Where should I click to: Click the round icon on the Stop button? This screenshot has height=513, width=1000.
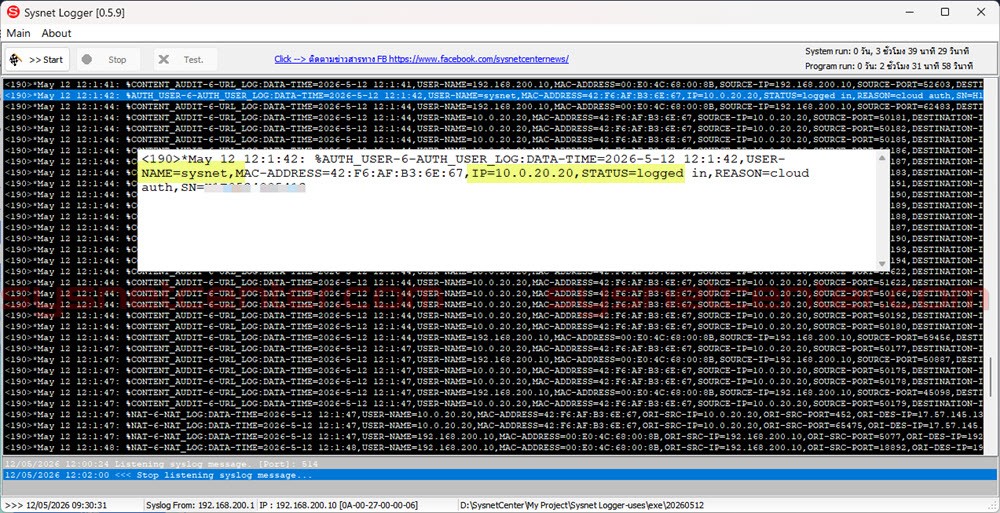(x=87, y=59)
